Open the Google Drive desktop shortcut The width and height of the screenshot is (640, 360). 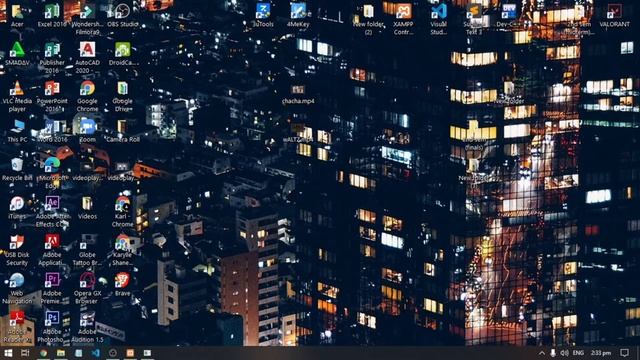122,96
